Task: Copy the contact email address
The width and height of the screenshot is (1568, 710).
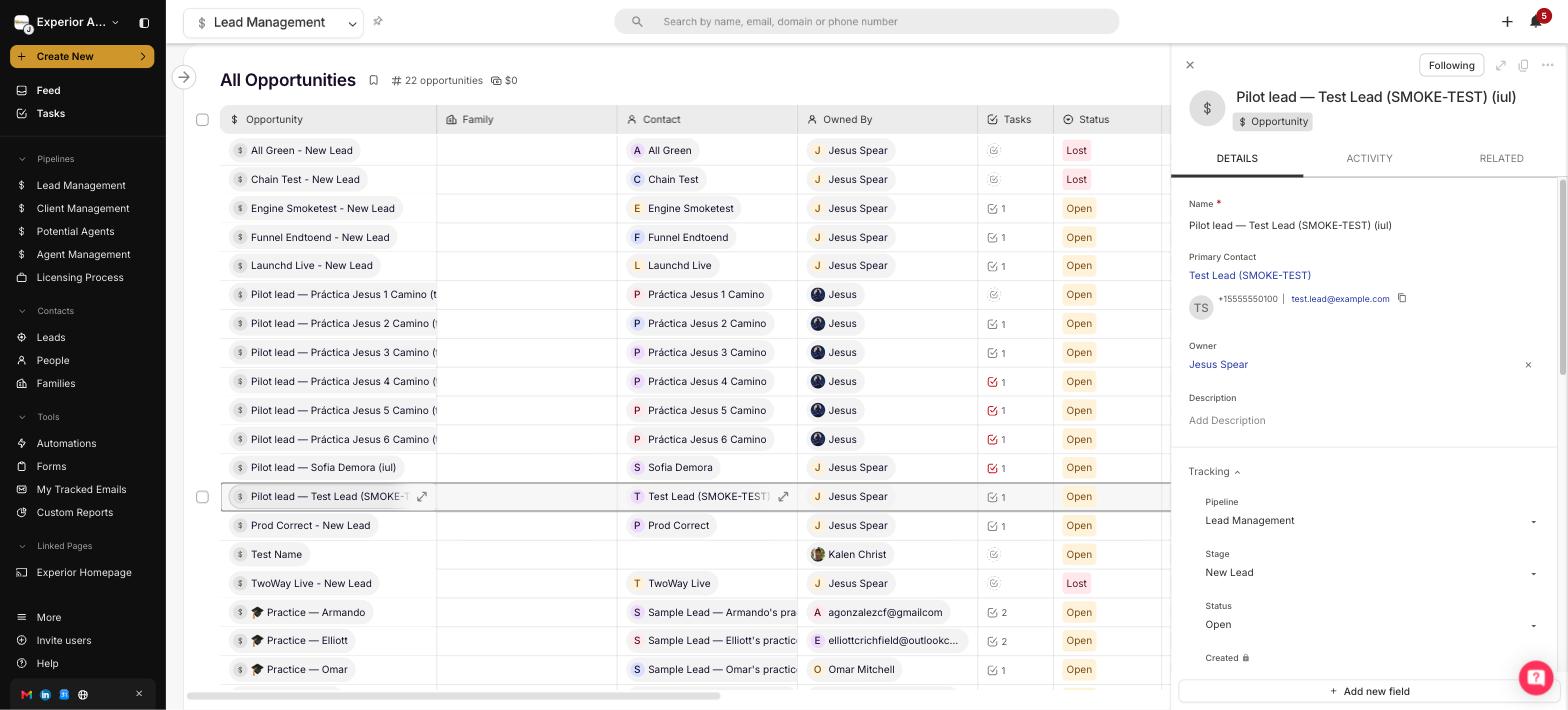Action: (x=1402, y=298)
